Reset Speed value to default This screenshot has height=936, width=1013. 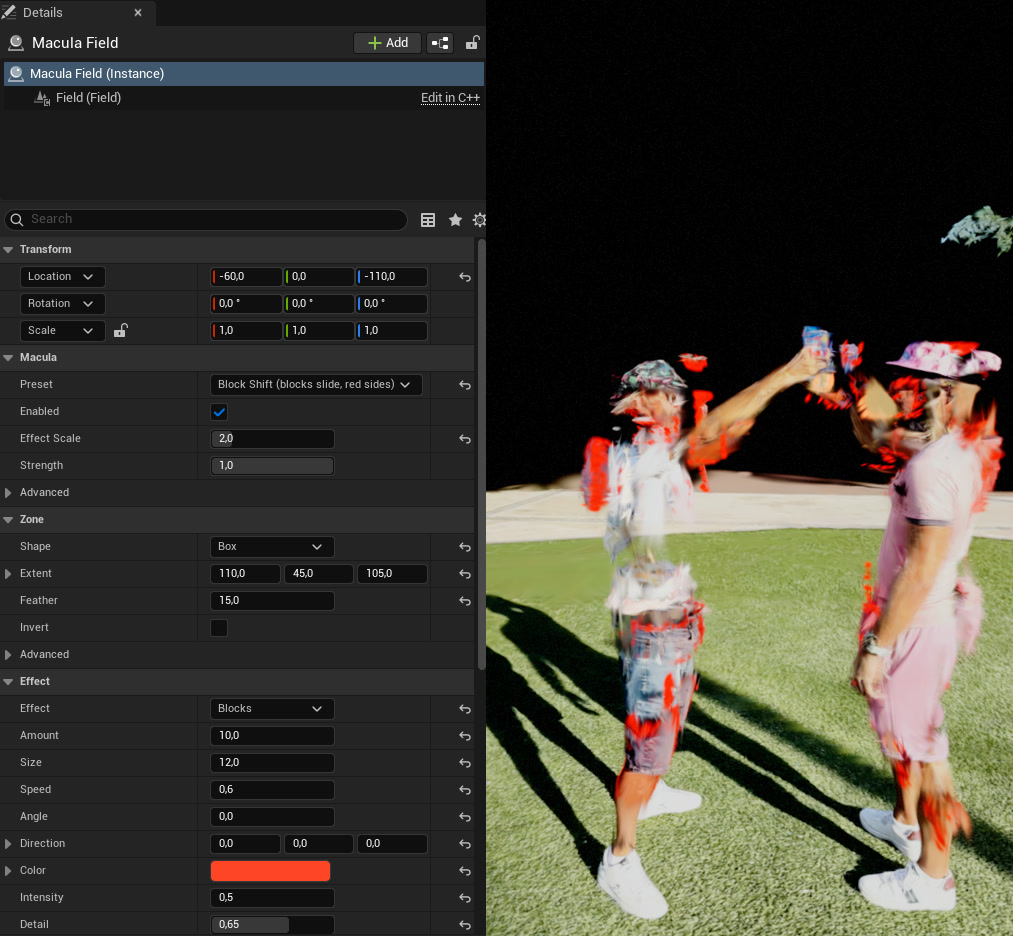(x=465, y=791)
